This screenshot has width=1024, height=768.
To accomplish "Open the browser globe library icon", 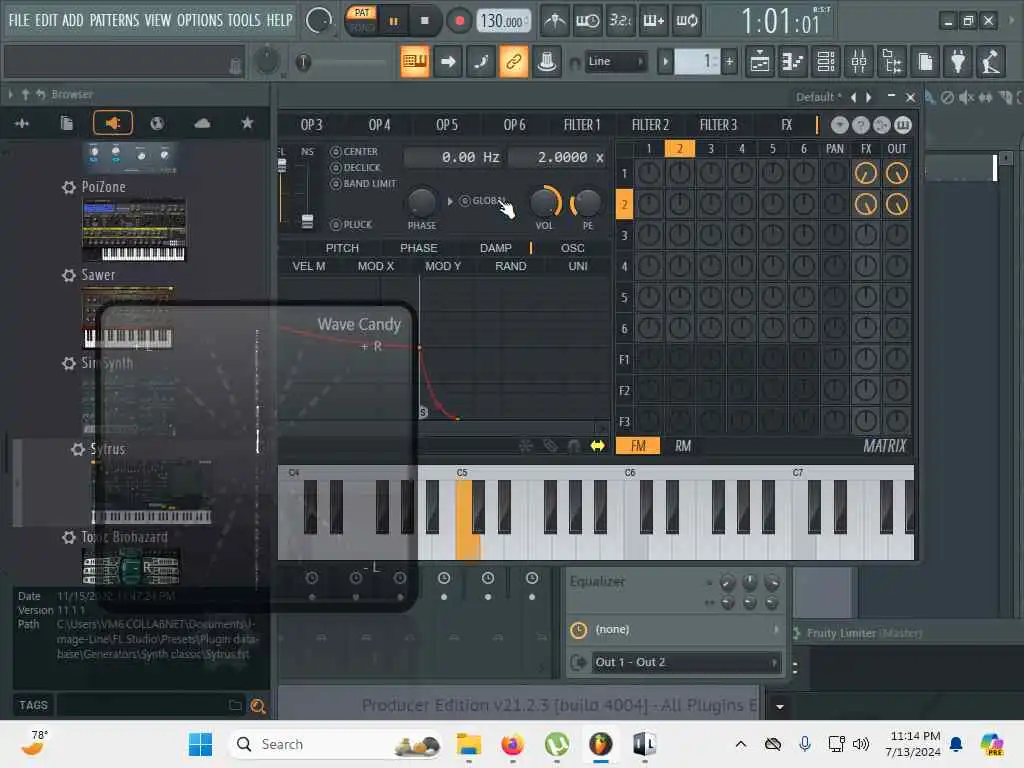I will click(x=157, y=123).
